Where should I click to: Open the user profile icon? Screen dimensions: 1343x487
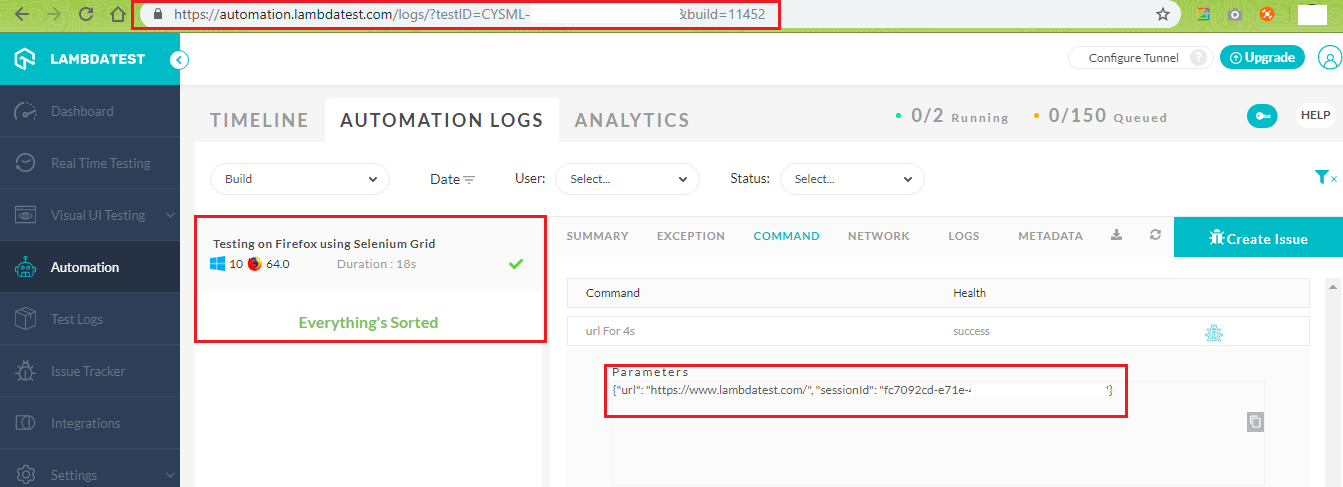pyautogui.click(x=1329, y=58)
